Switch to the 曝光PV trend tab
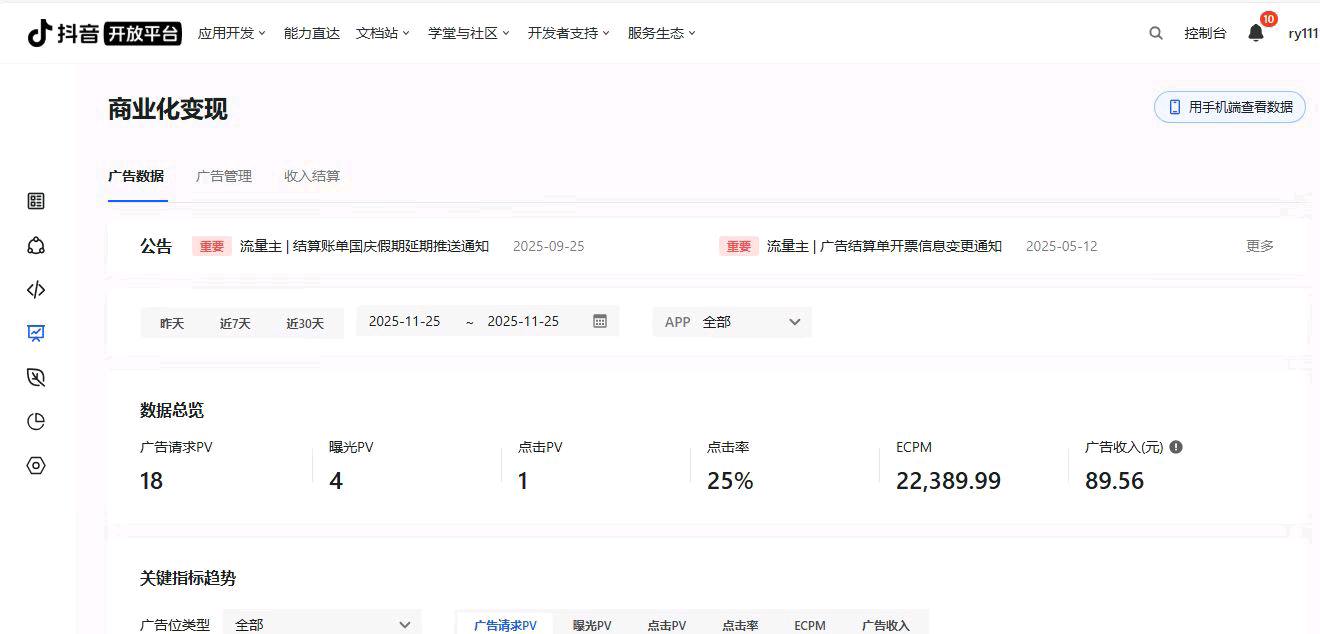The height and width of the screenshot is (634, 1320). point(591,625)
